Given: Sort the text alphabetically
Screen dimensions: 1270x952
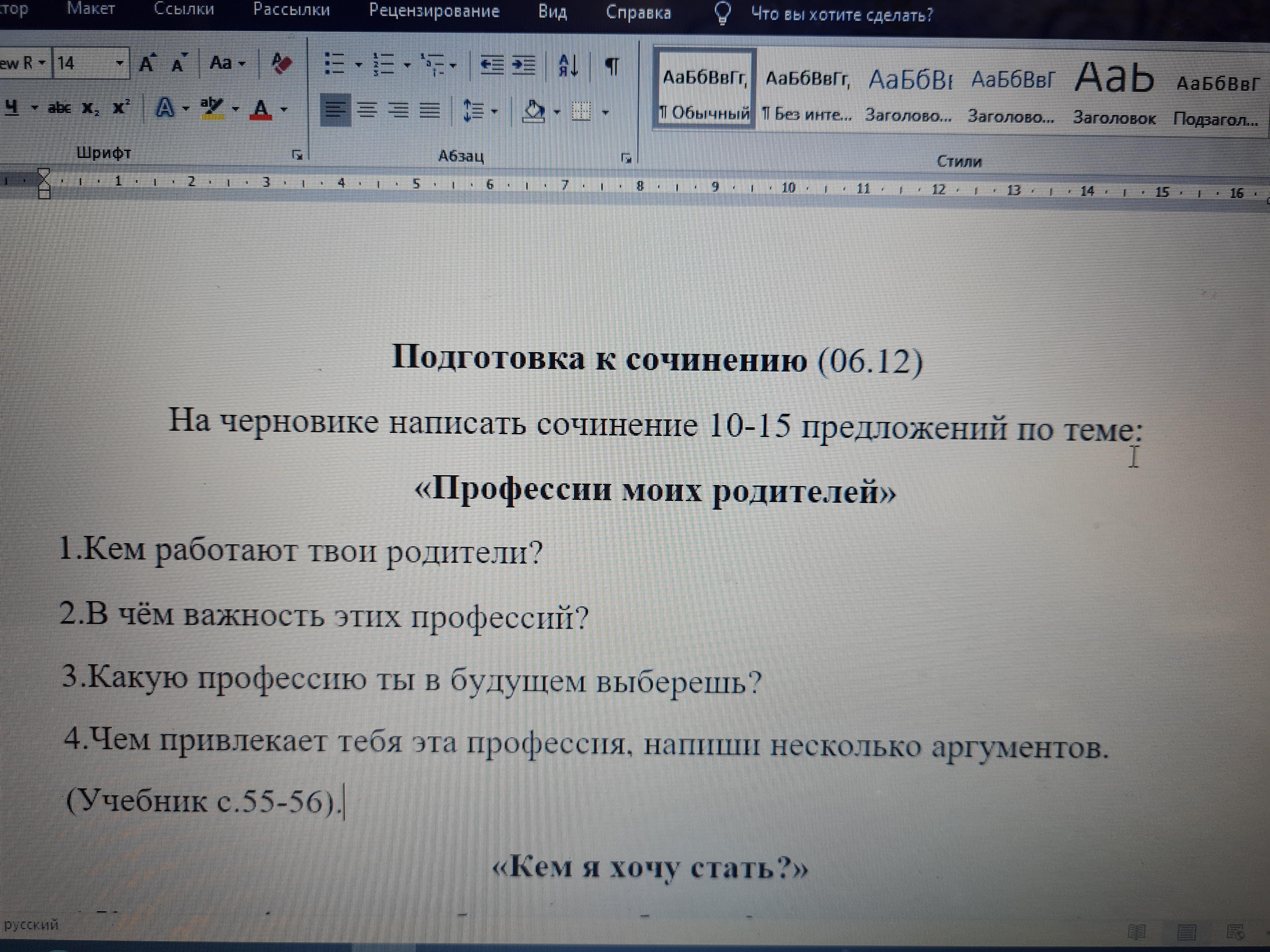Looking at the screenshot, I should pos(567,66).
